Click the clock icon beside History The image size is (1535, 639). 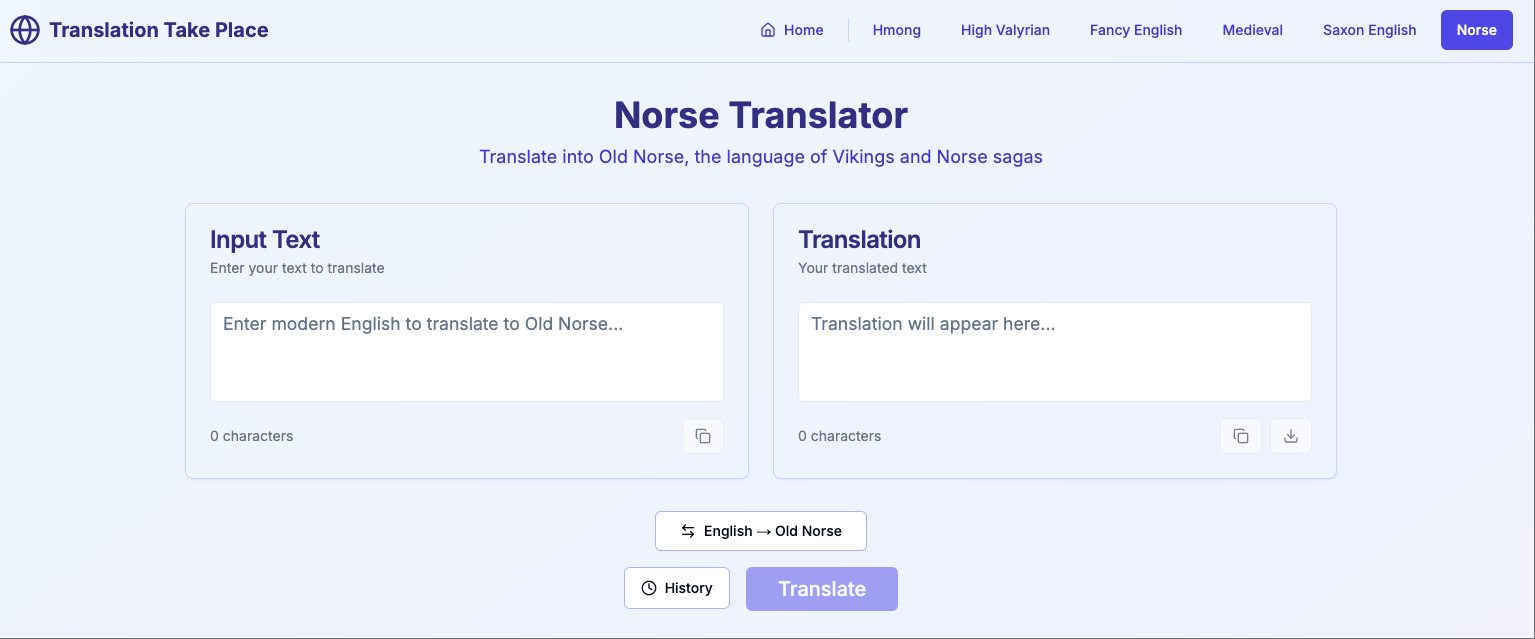(x=650, y=588)
